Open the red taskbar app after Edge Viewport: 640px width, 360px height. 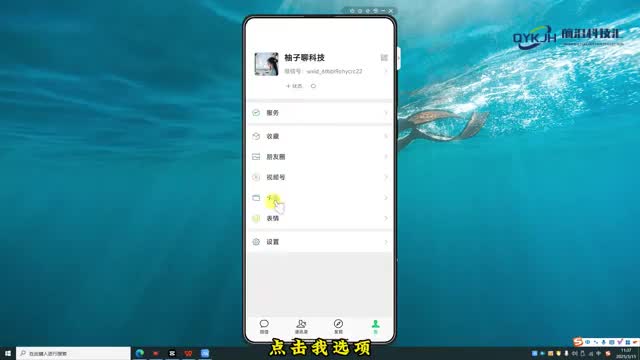click(156, 353)
